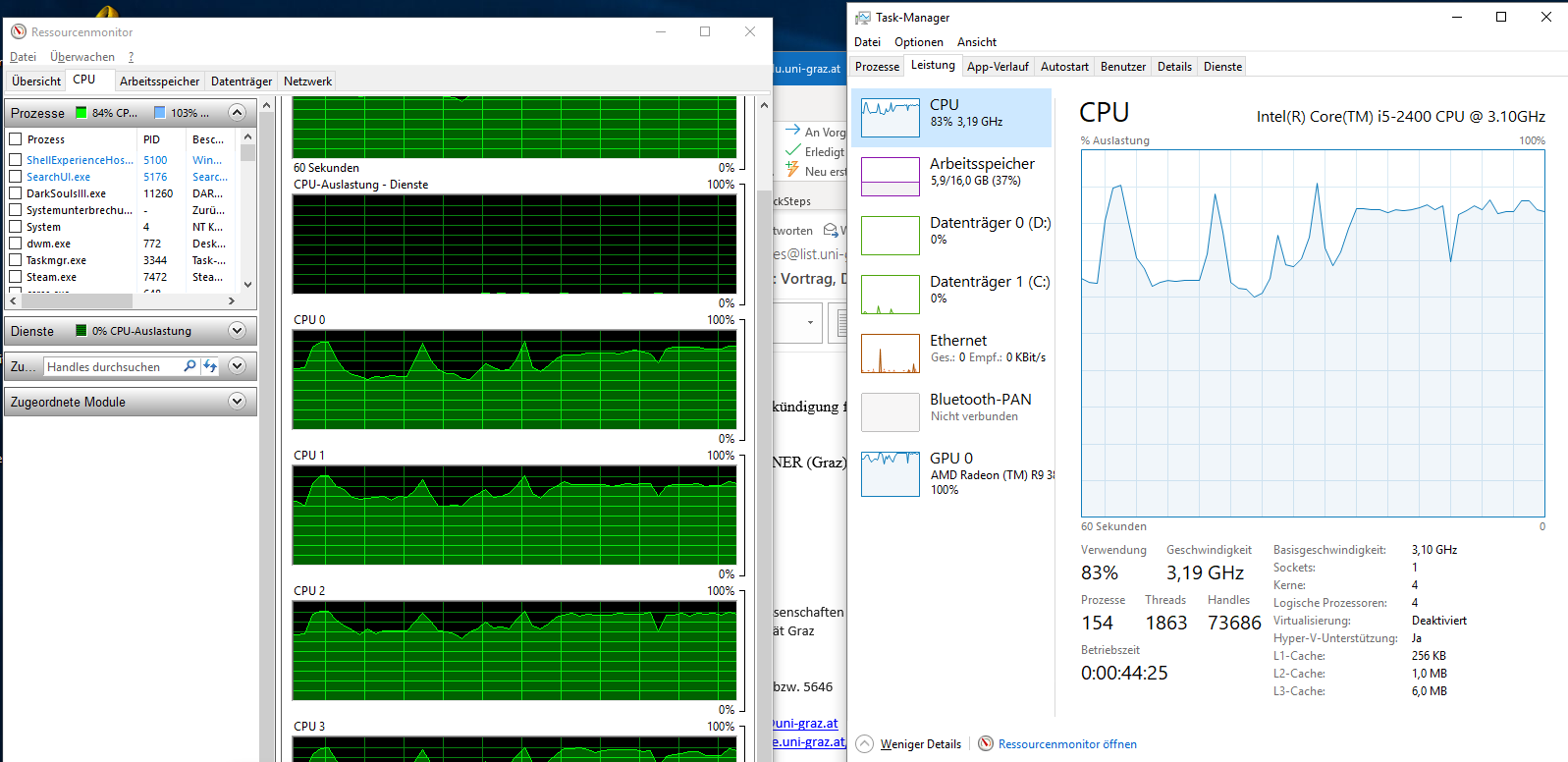Click the Neu erstellen lightning icon in Outlook
The image size is (1568, 762).
[792, 170]
